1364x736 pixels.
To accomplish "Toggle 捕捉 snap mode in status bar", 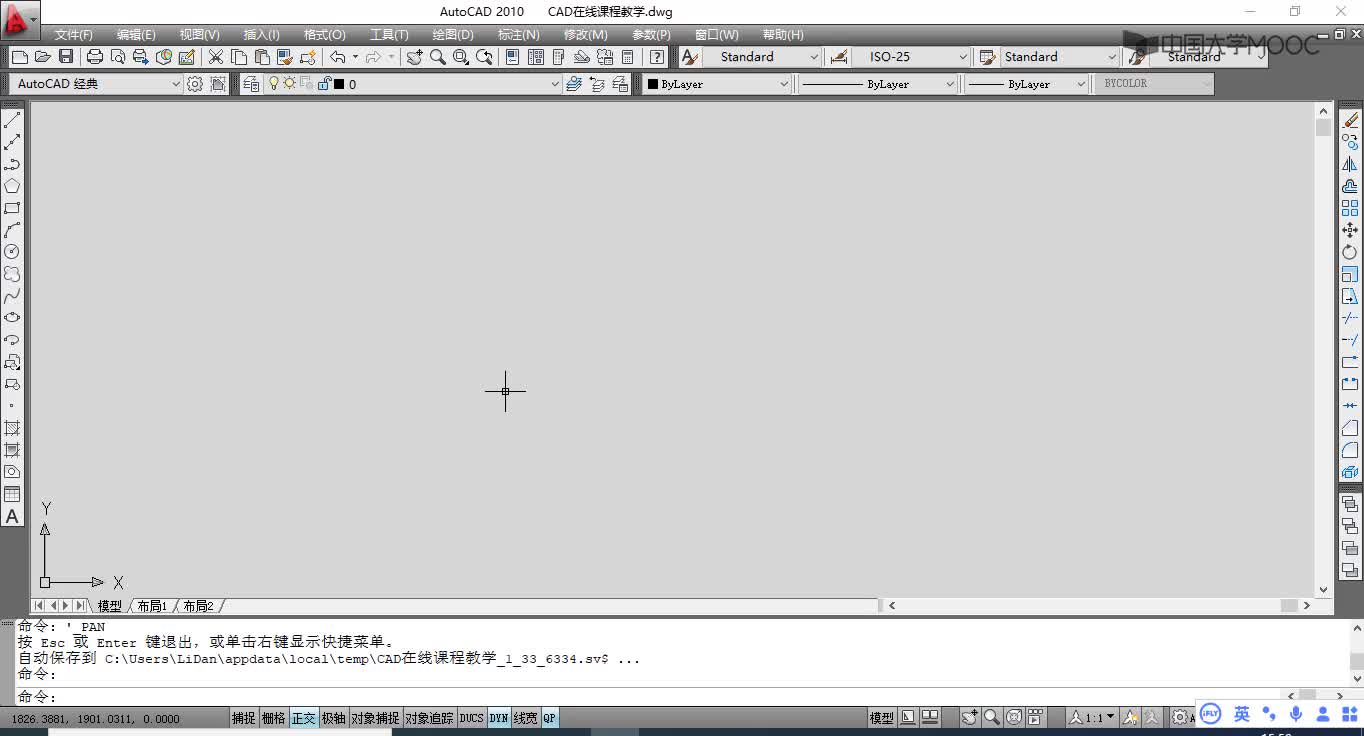I will pyautogui.click(x=244, y=718).
